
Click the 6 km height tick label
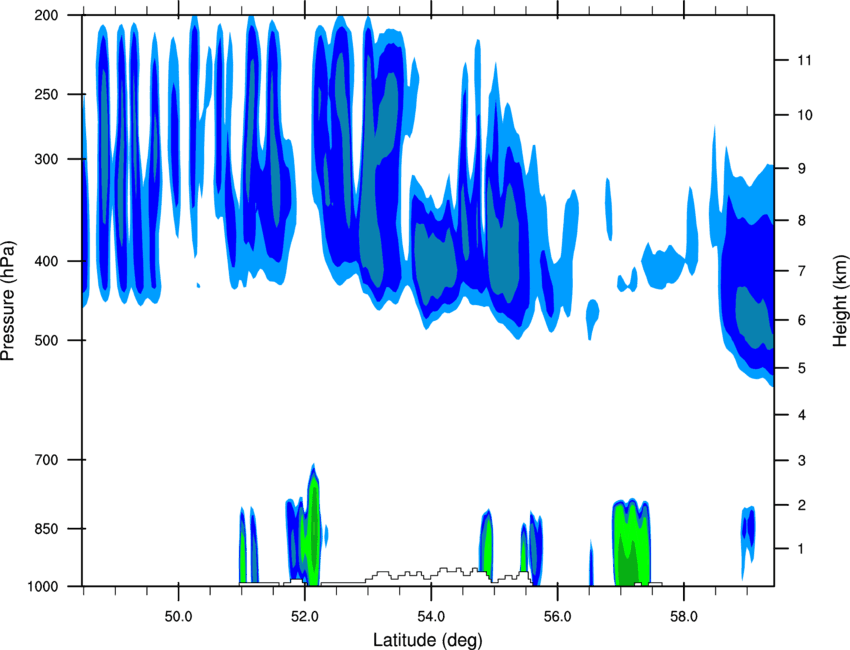tap(801, 320)
